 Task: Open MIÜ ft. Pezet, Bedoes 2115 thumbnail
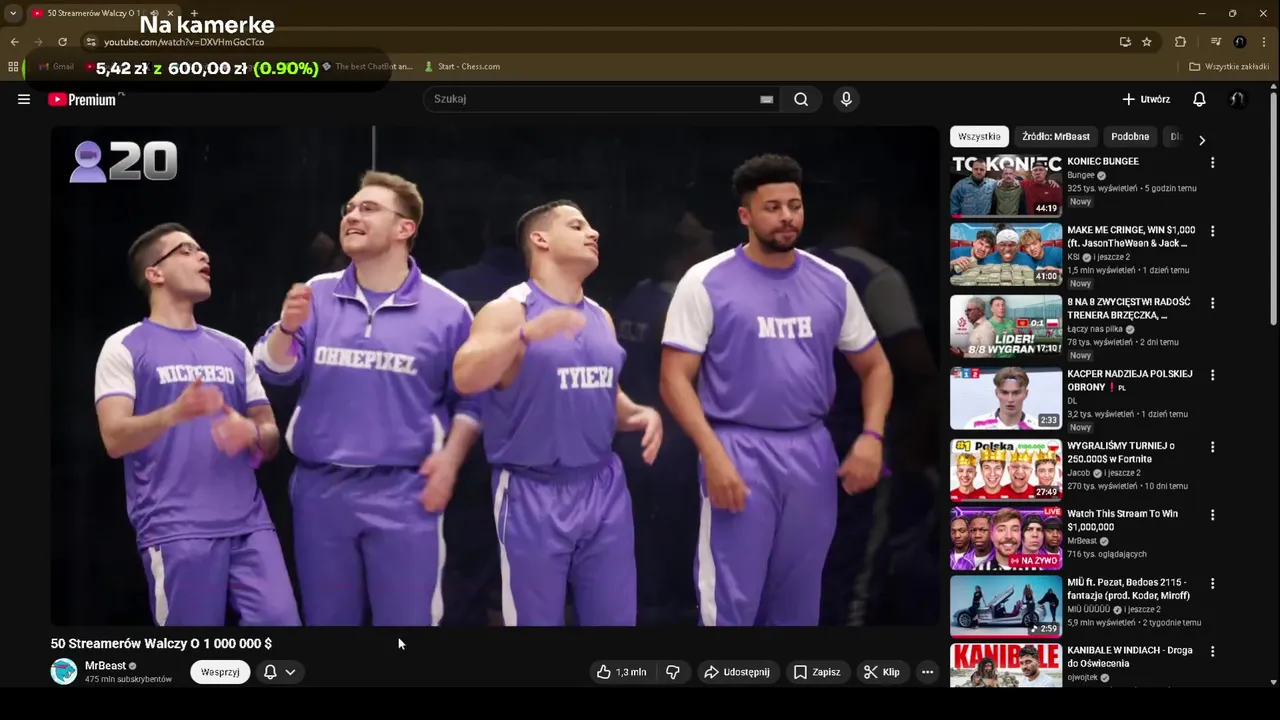(x=1005, y=606)
